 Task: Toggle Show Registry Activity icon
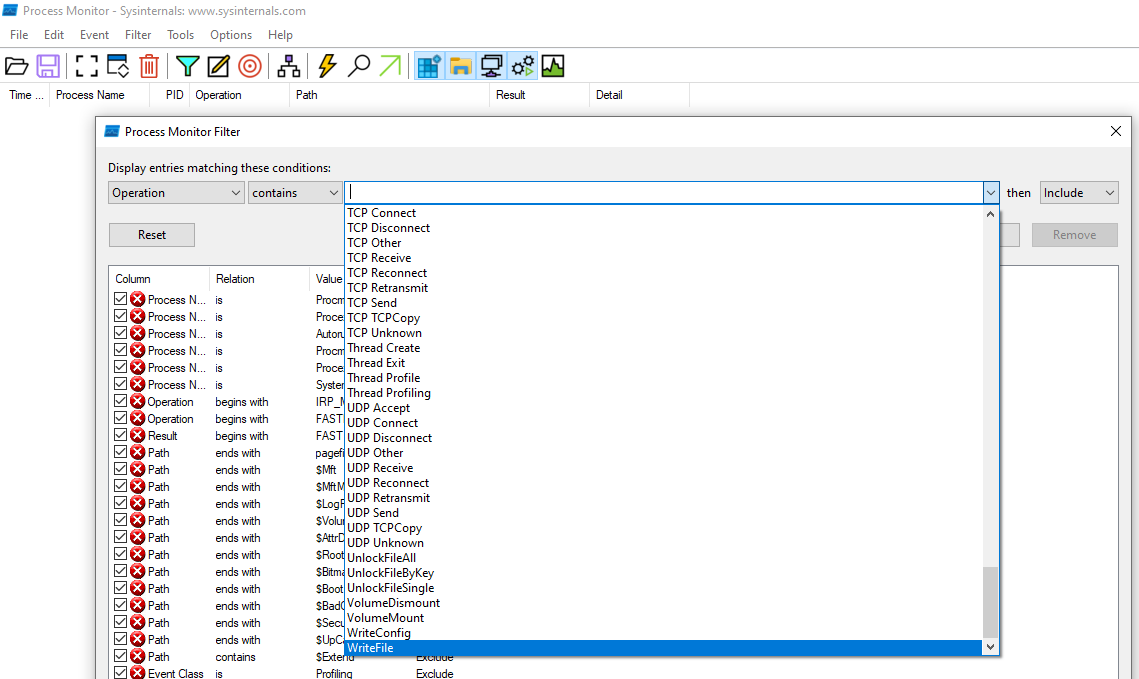(x=429, y=67)
